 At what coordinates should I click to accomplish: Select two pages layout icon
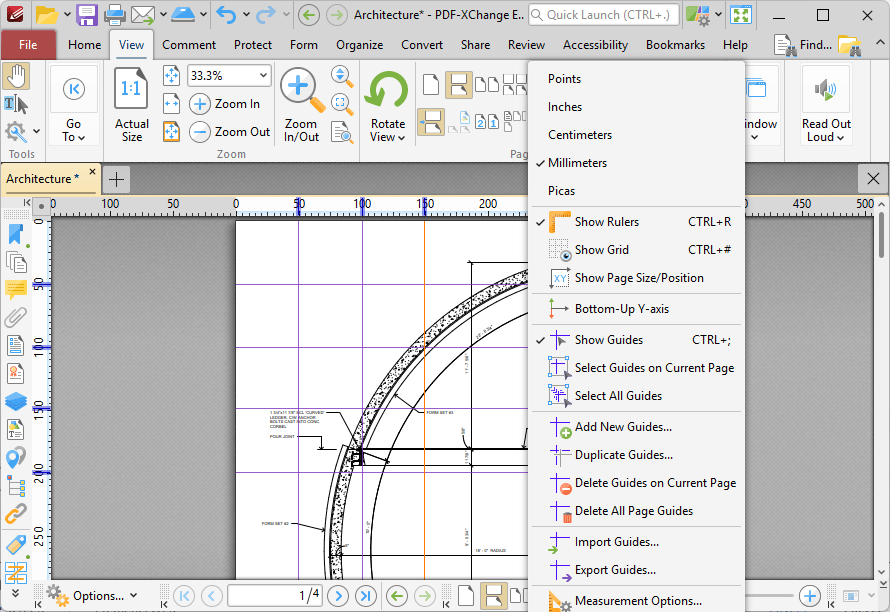click(x=486, y=85)
